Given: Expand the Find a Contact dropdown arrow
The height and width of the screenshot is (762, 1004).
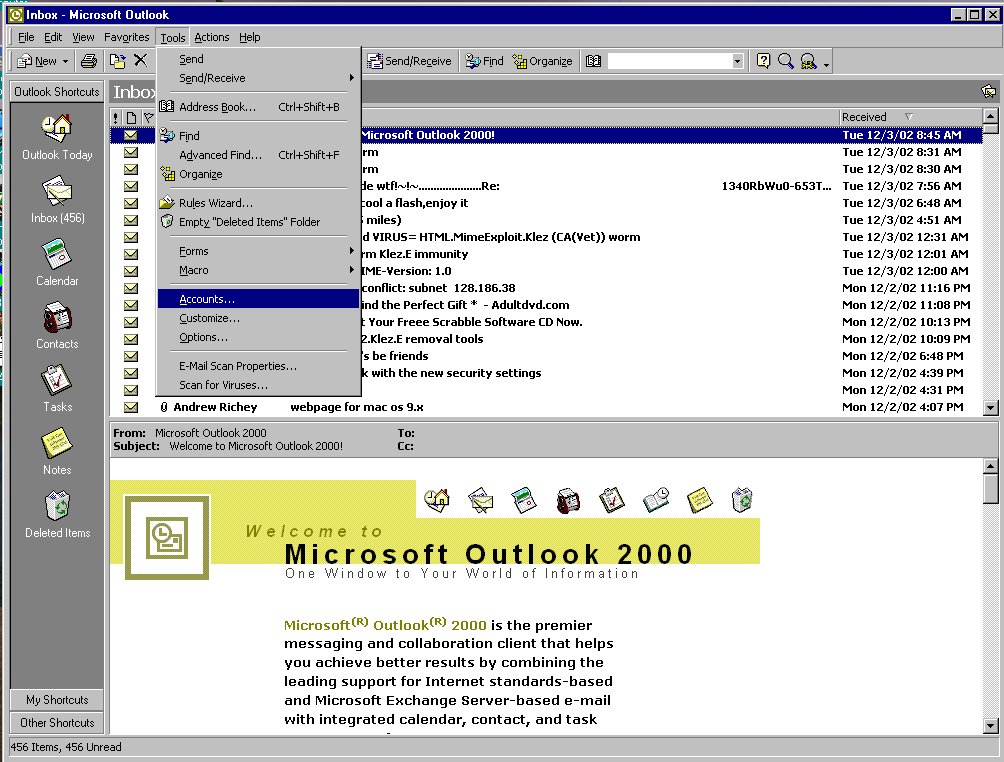Looking at the screenshot, I should [738, 61].
